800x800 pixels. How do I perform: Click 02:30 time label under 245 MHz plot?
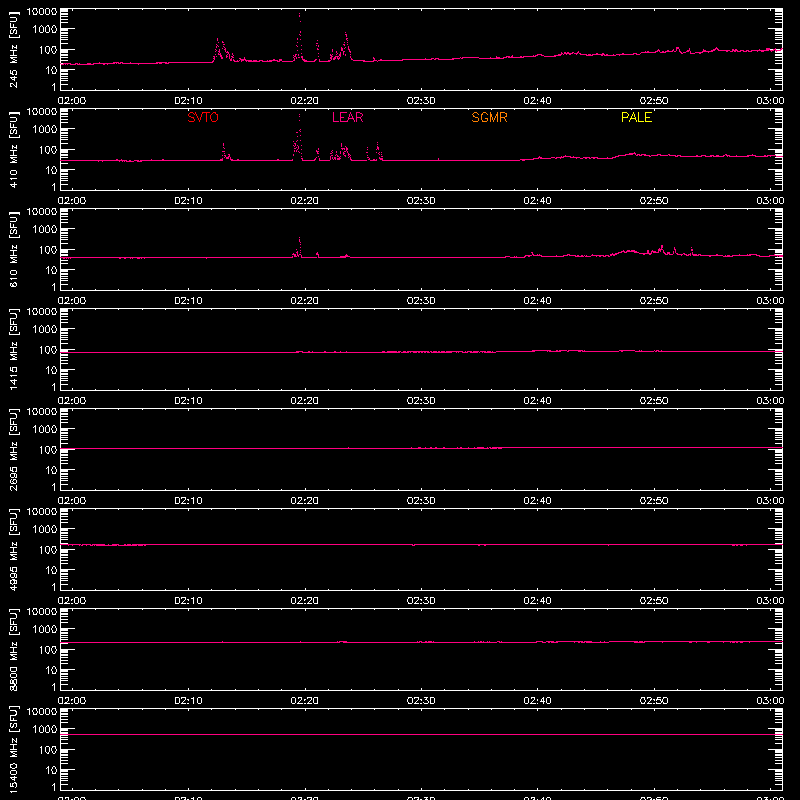click(421, 101)
